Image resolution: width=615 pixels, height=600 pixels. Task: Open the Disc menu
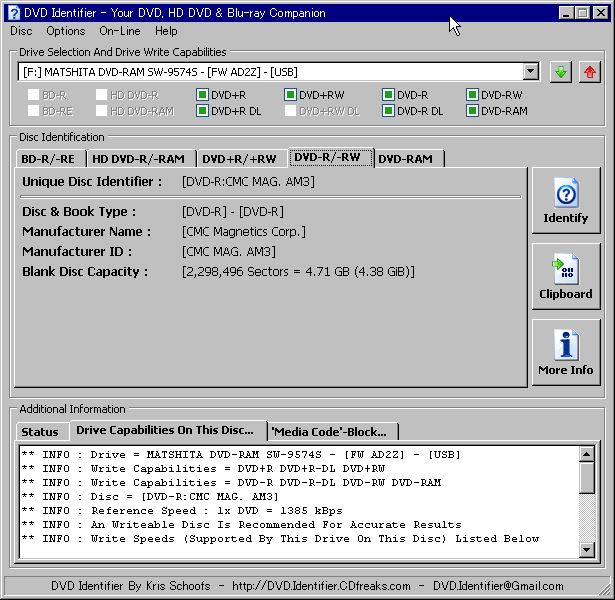tap(21, 31)
